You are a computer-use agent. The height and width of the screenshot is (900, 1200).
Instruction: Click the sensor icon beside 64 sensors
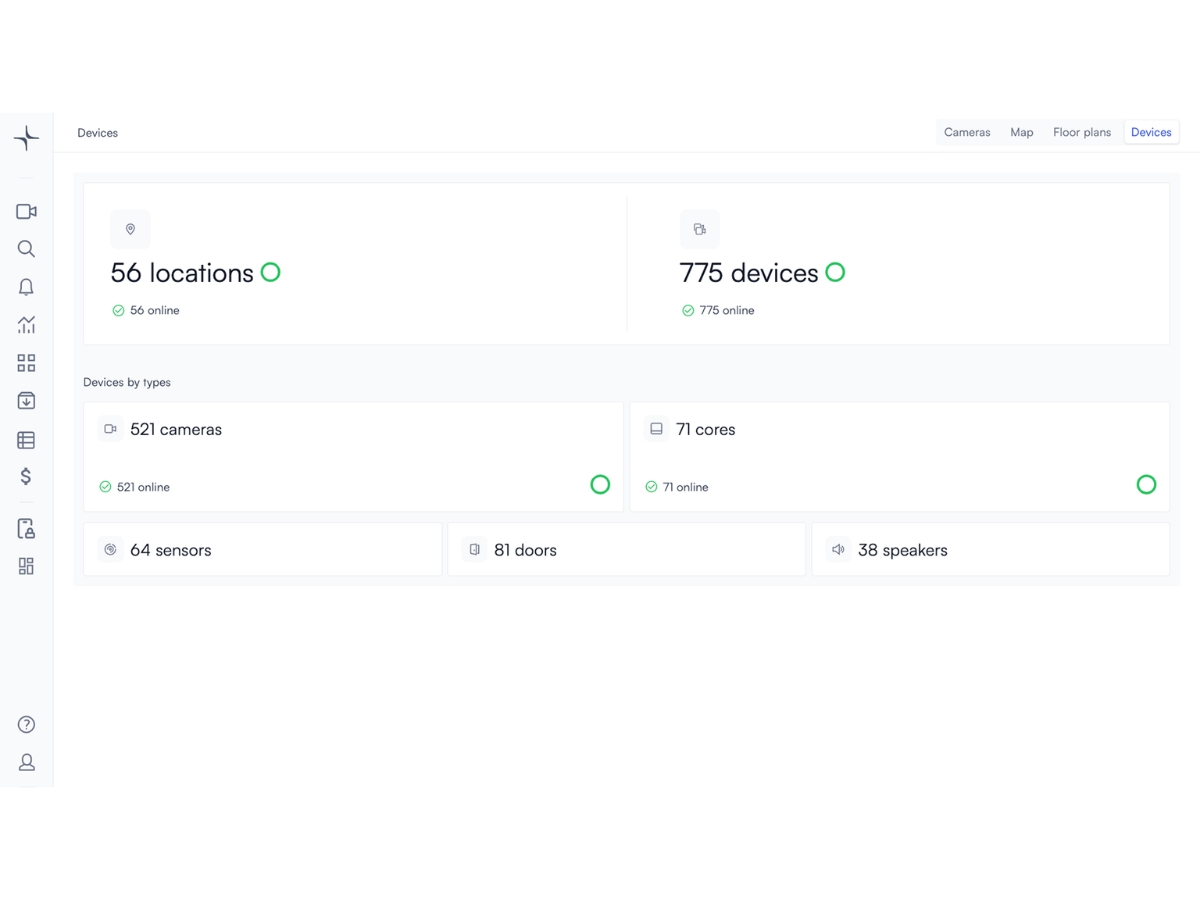[110, 550]
